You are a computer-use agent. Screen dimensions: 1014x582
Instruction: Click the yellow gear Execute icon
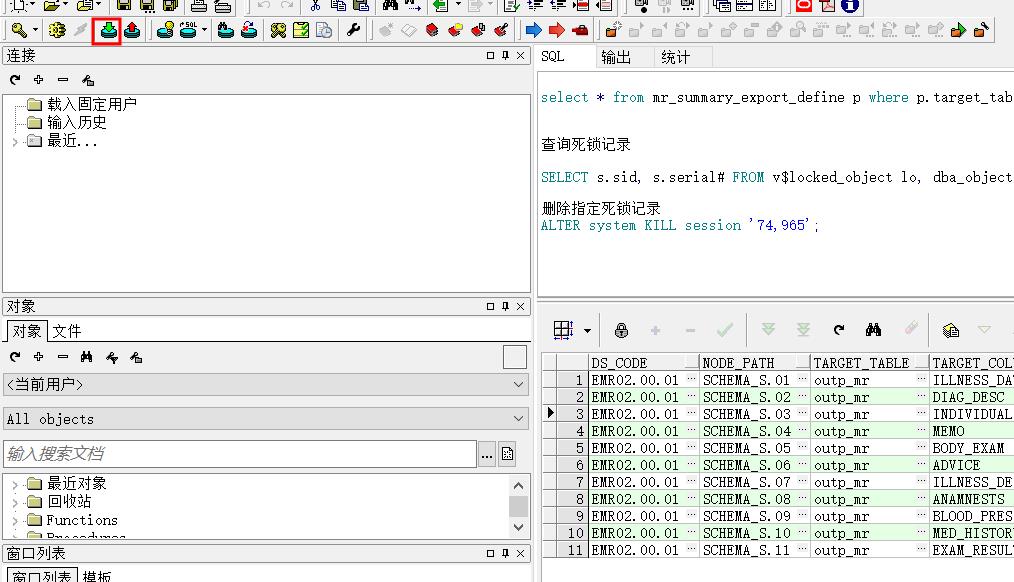point(57,30)
